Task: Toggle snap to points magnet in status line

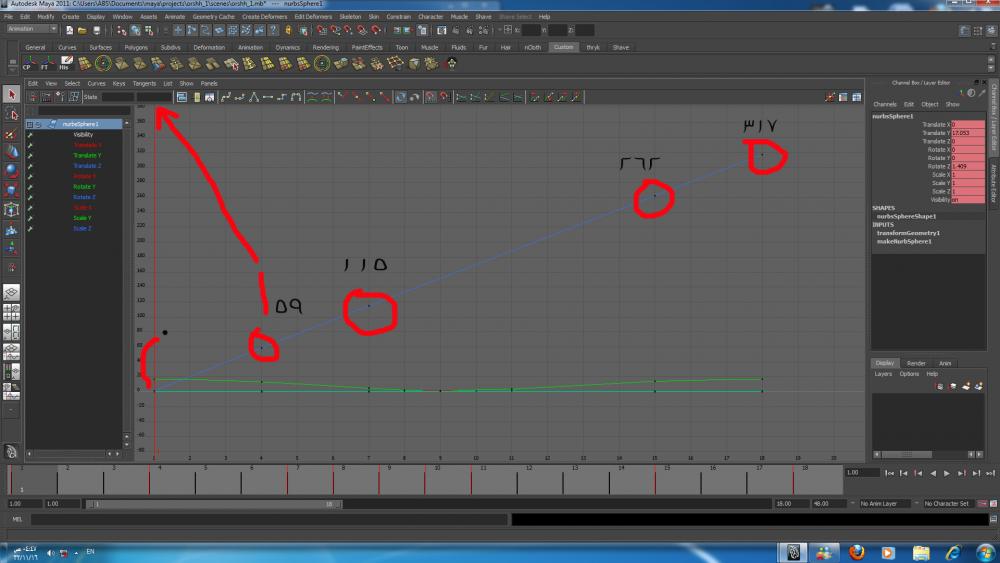Action: (x=348, y=30)
